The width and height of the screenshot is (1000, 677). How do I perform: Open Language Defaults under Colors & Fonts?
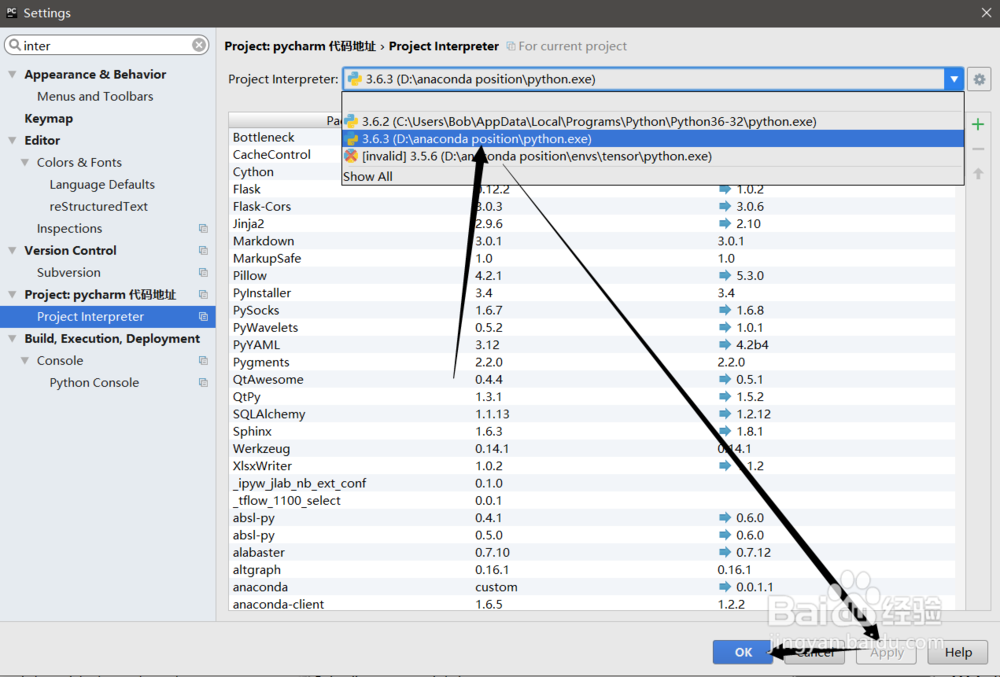pyautogui.click(x=102, y=184)
